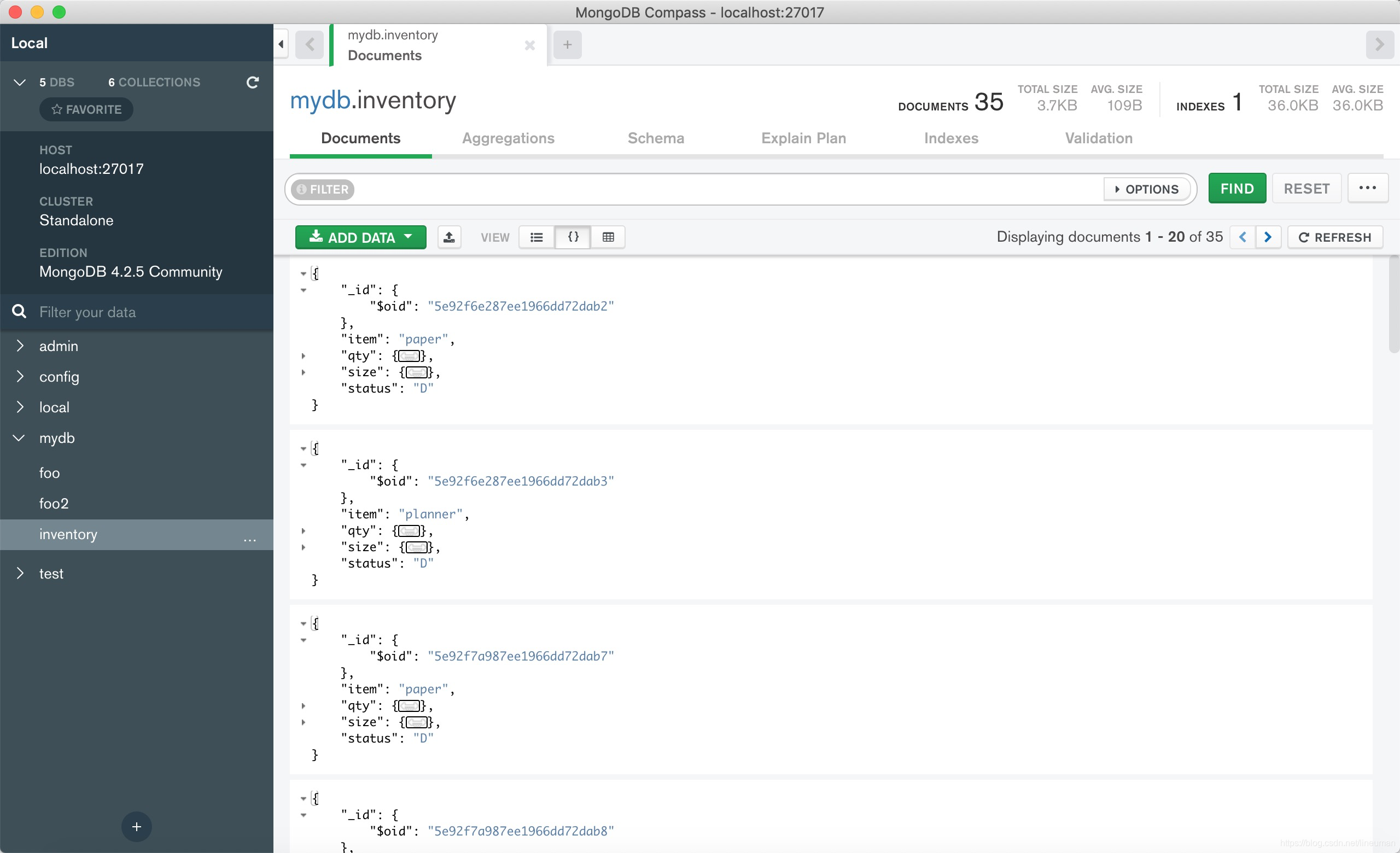Image resolution: width=1400 pixels, height=853 pixels.
Task: Create database with bottom plus button
Action: tap(136, 826)
